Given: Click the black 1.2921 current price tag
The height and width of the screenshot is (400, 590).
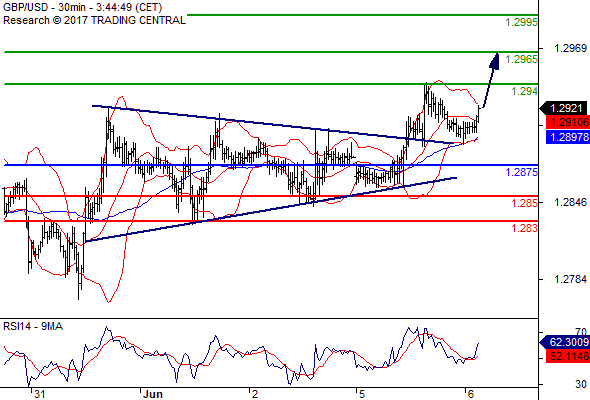Looking at the screenshot, I should tap(564, 108).
